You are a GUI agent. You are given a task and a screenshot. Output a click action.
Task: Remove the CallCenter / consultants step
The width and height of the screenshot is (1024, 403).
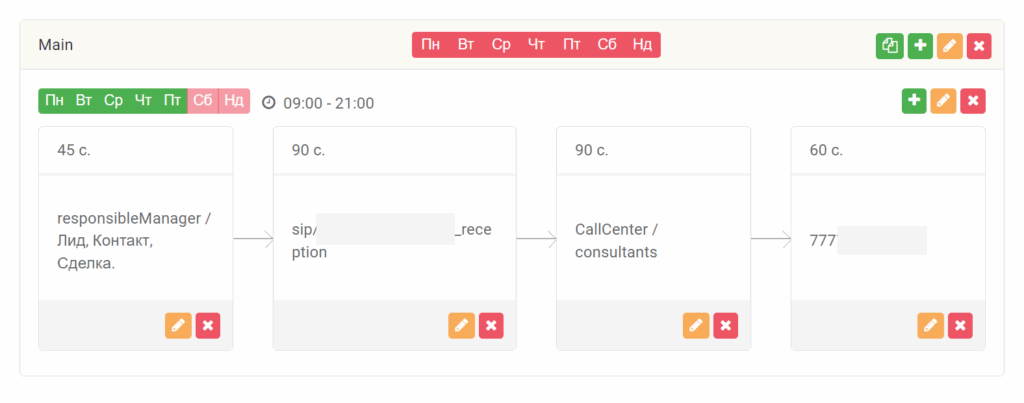(726, 325)
